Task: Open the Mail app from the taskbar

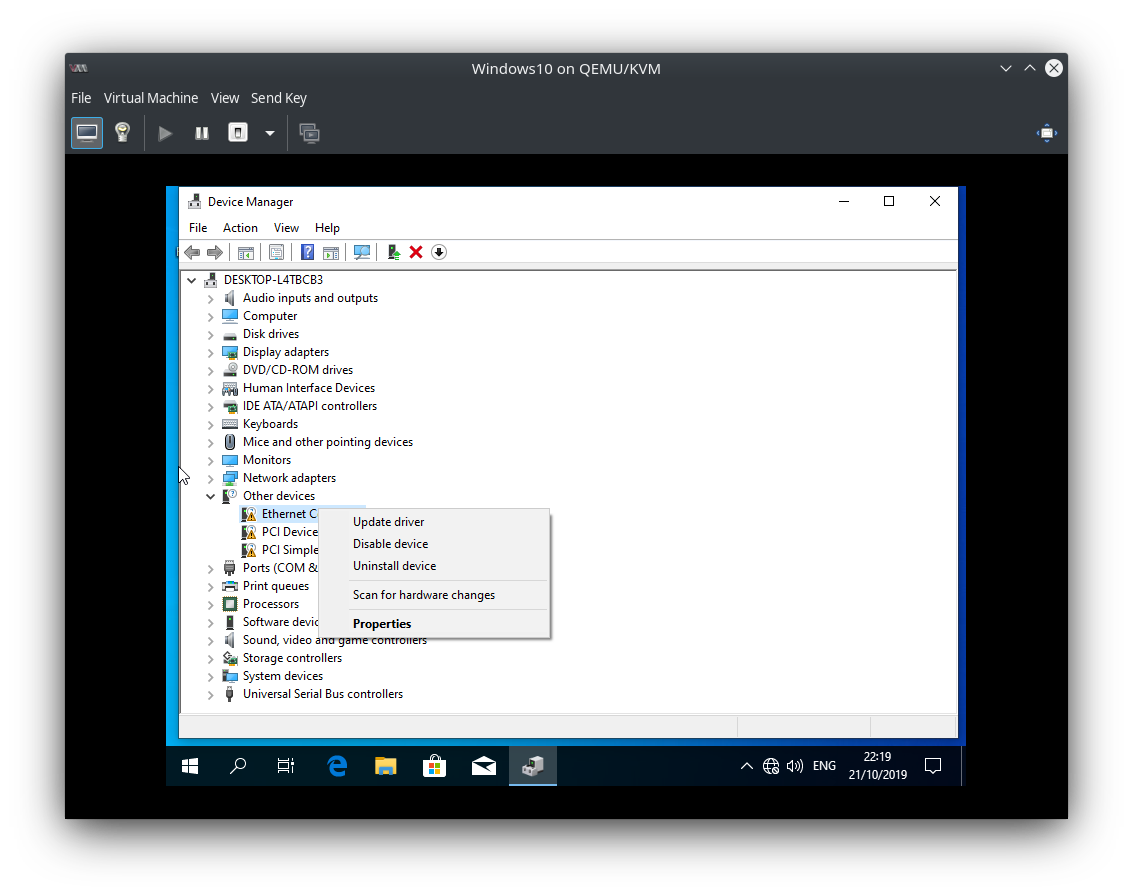Action: pos(483,766)
